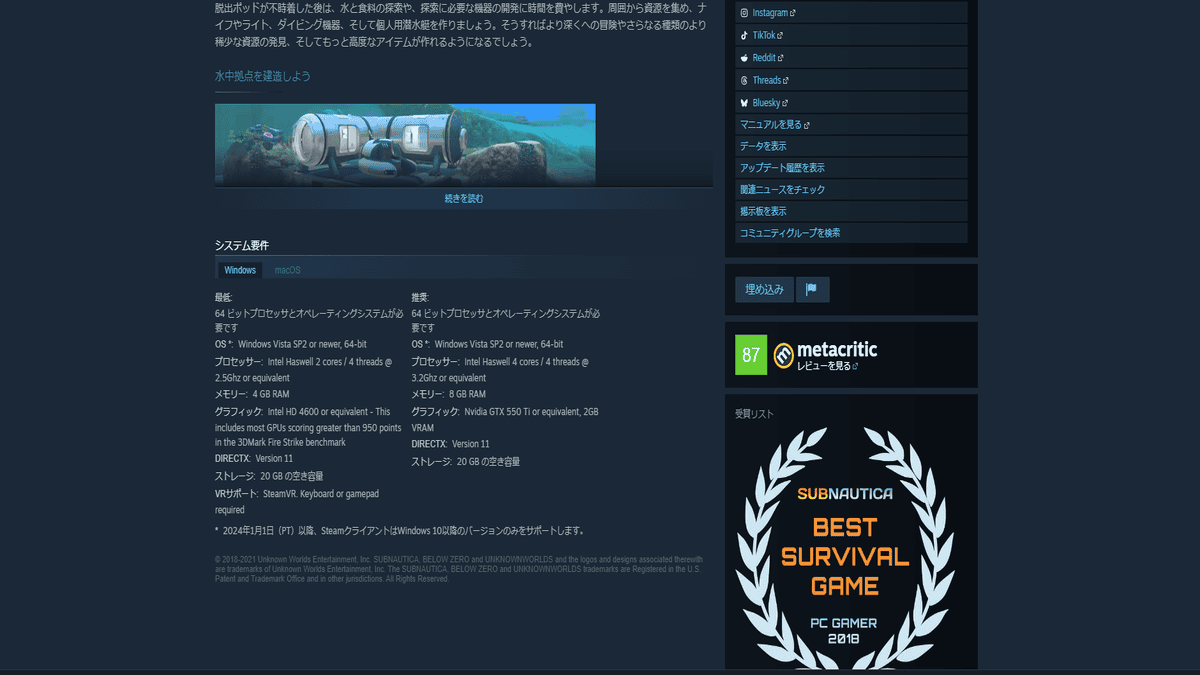Click the flag report icon button
The height and width of the screenshot is (675, 1200).
[812, 290]
